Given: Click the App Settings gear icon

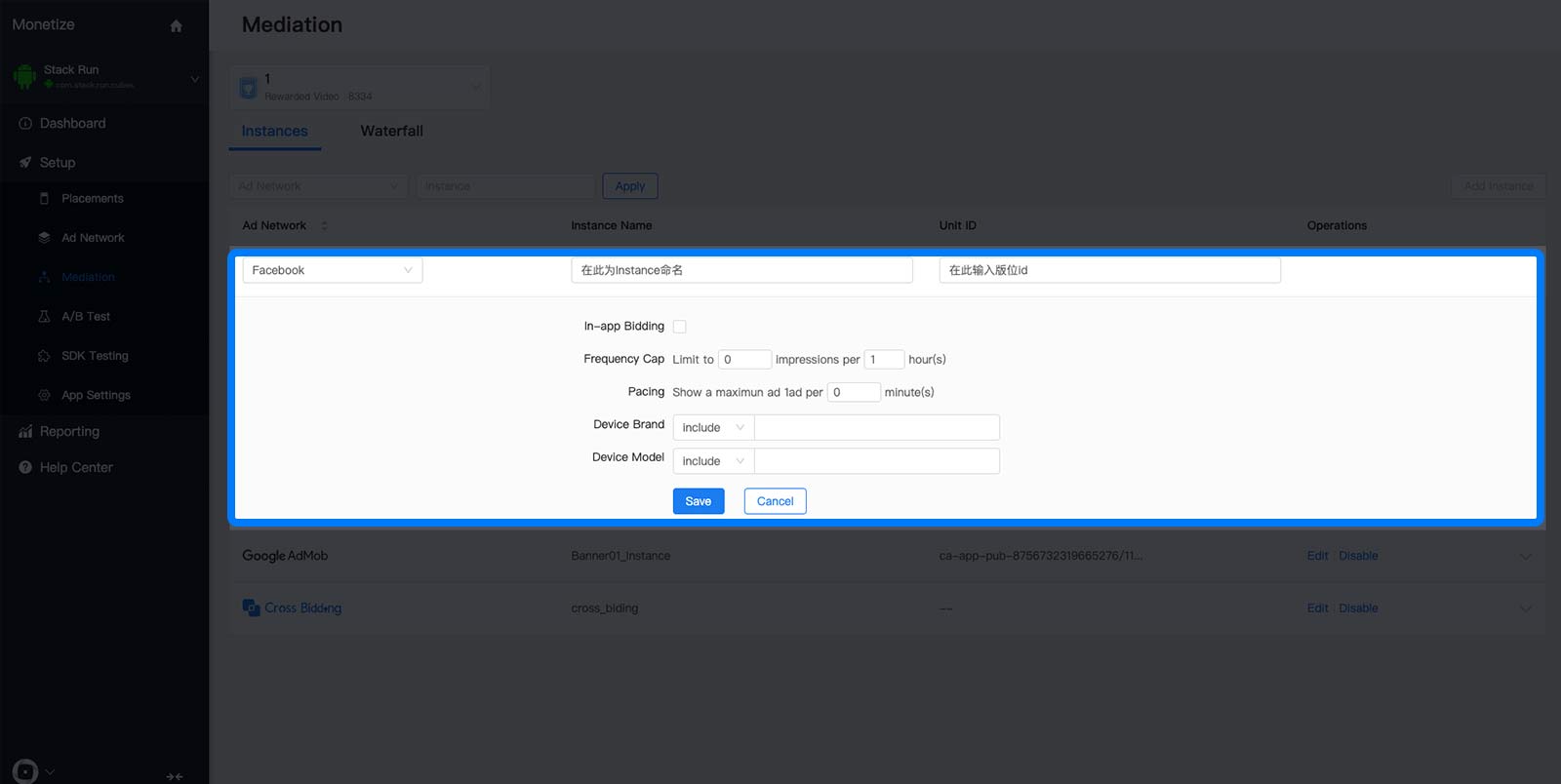Looking at the screenshot, I should tap(44, 395).
